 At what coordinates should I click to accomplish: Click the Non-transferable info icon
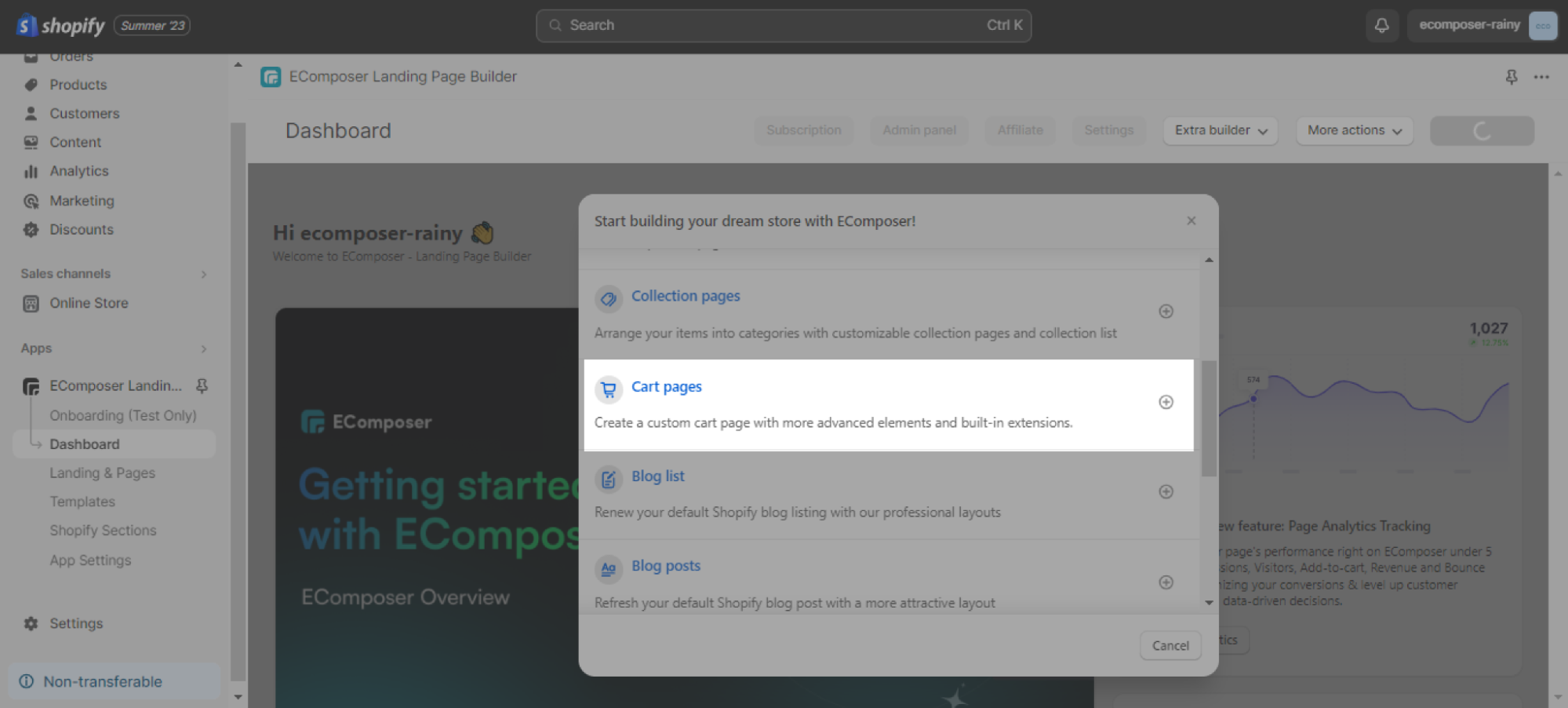[26, 681]
